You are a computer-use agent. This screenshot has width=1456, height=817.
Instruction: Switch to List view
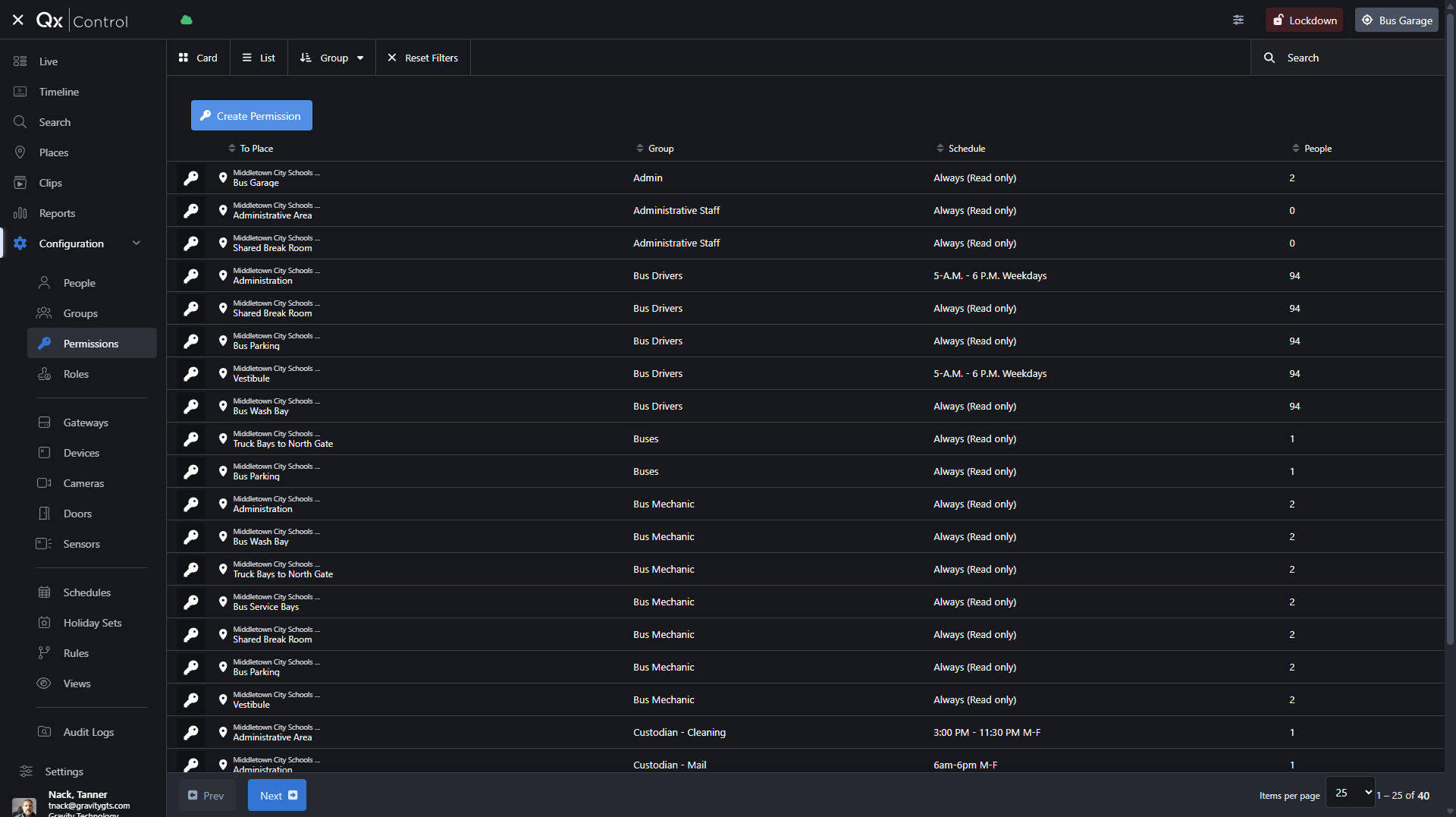coord(259,58)
